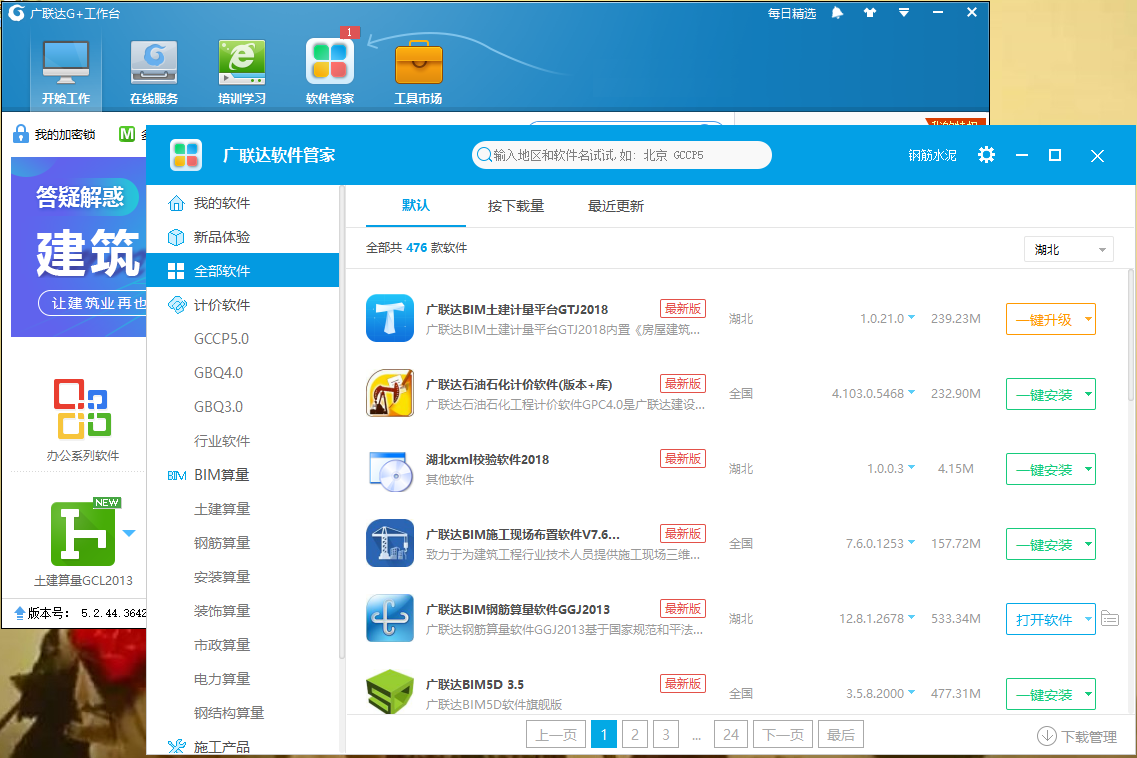The image size is (1137, 758).
Task: Open the G+ title bar dropdown menu arrow
Action: pos(904,12)
